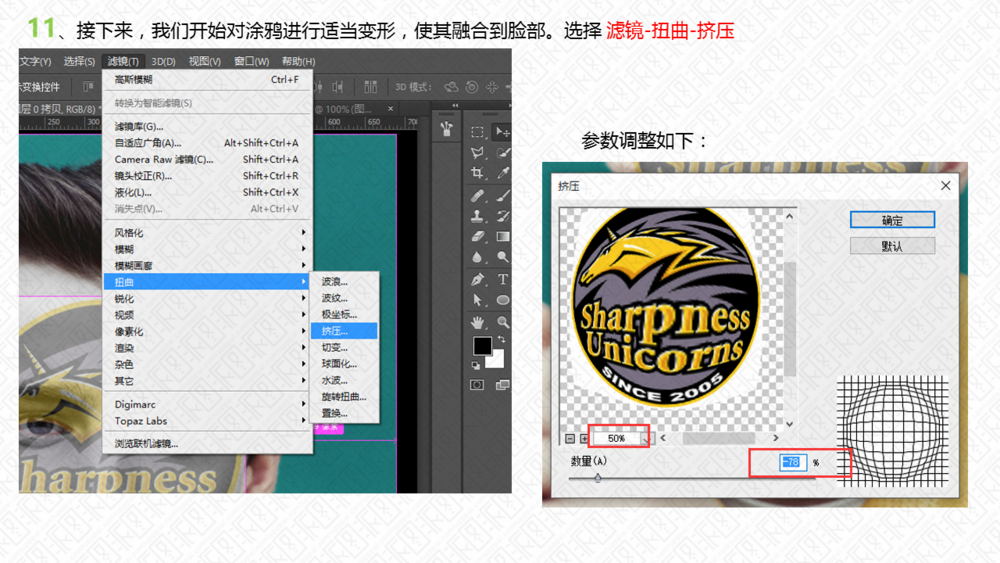Choose 液化(L)... from filter menu
1000x563 pixels.
208,193
